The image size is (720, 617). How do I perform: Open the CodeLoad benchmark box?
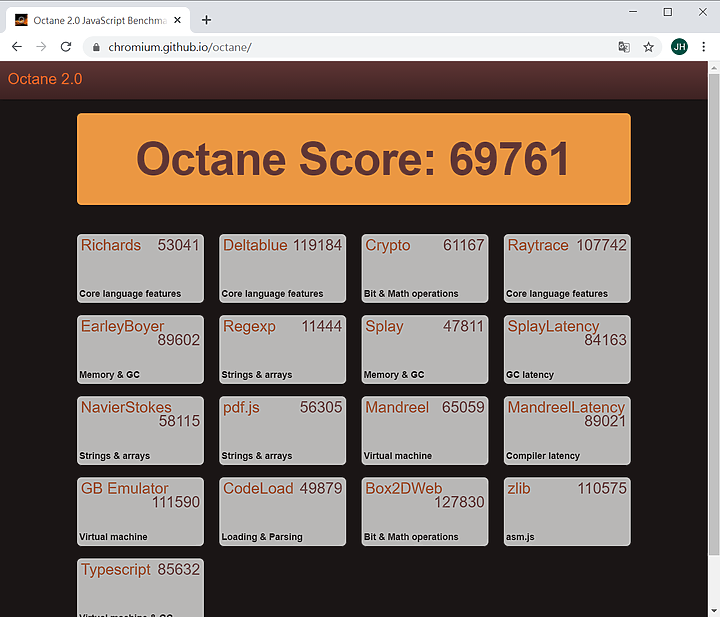click(x=282, y=511)
